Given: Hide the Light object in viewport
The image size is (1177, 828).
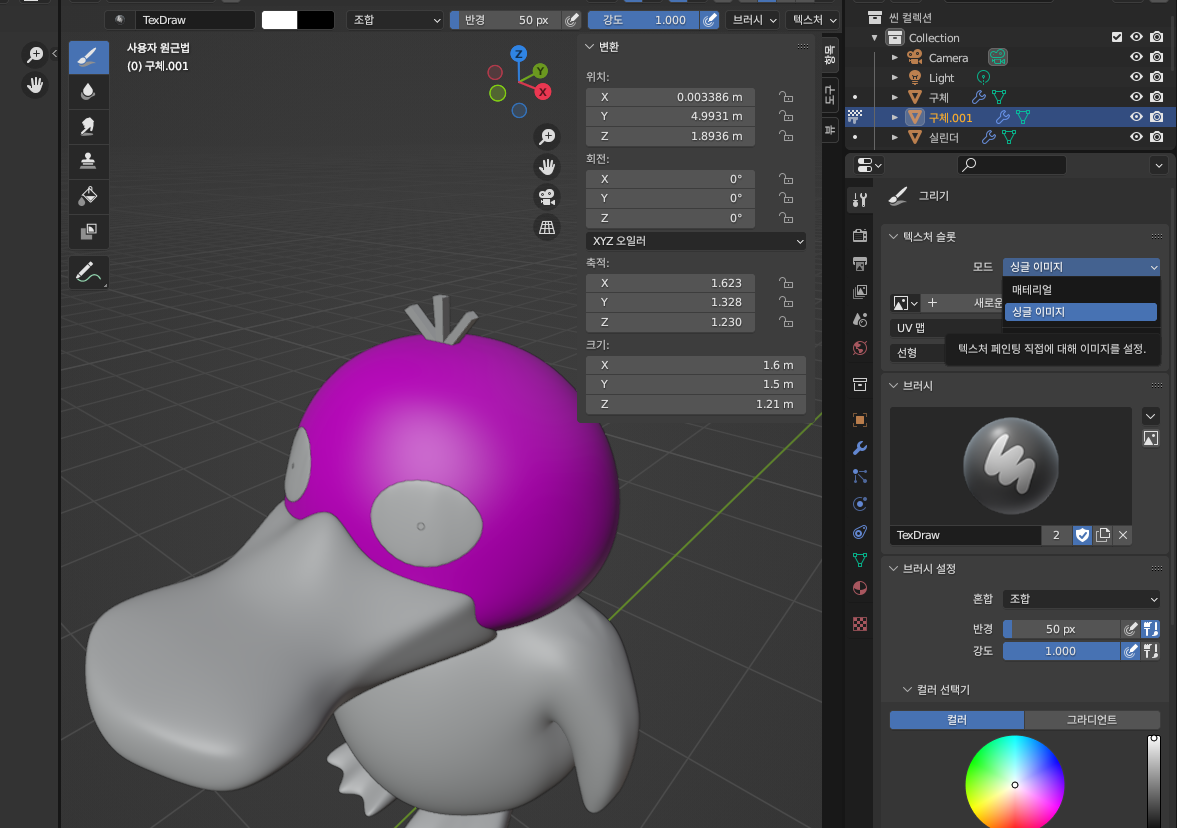Looking at the screenshot, I should (1136, 77).
